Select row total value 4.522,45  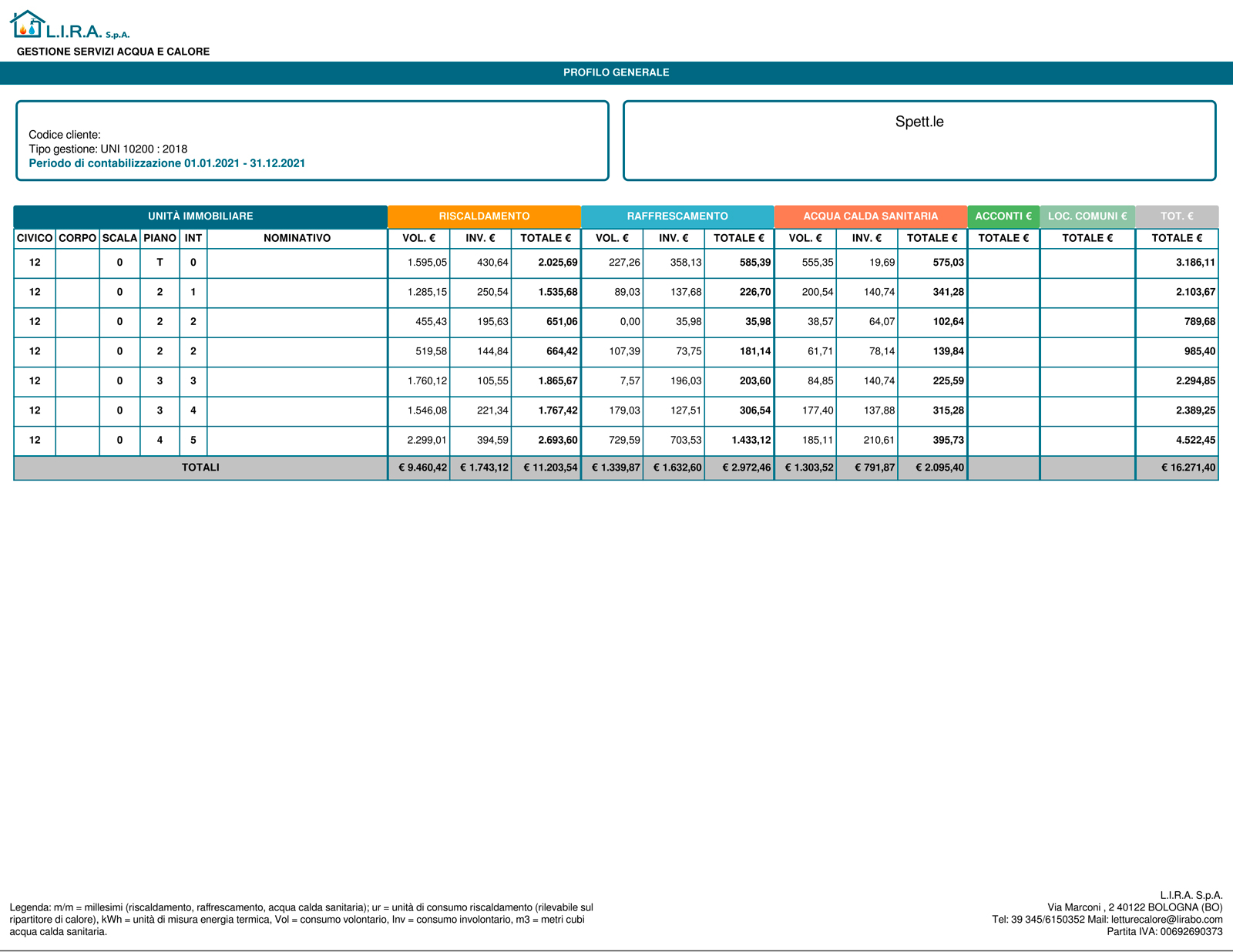1194,441
